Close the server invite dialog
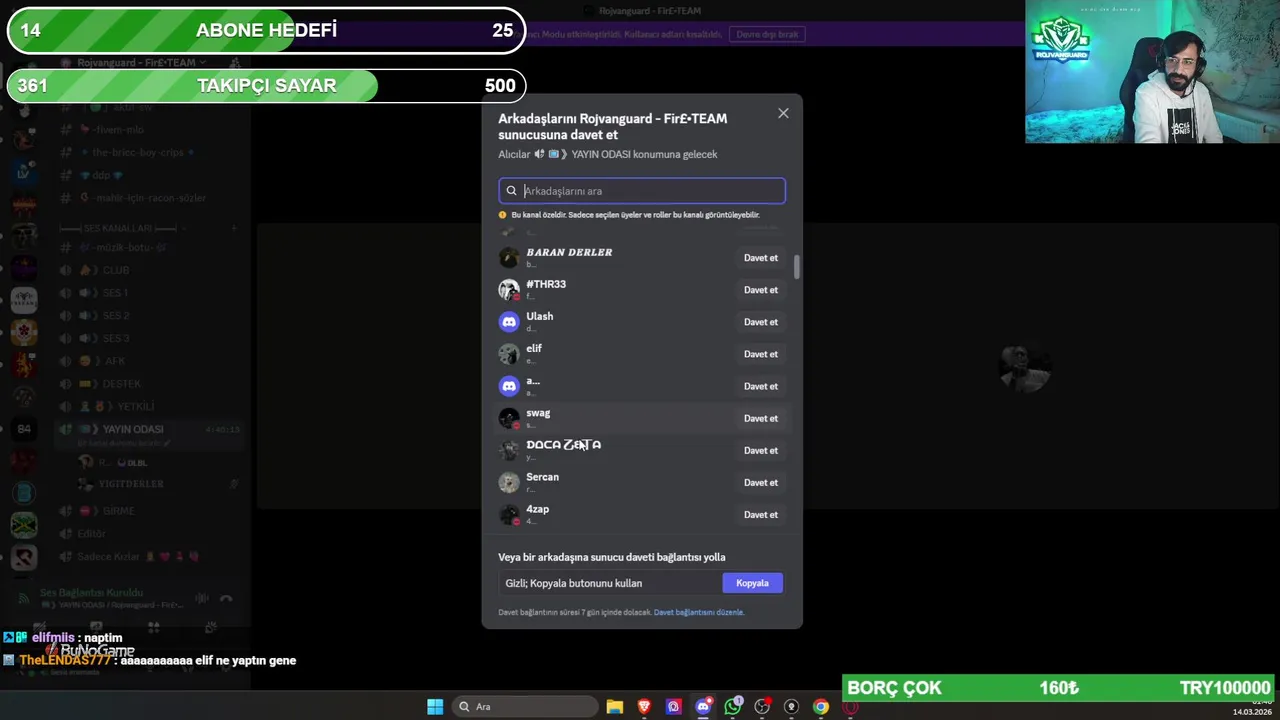1280x720 pixels. 783,113
